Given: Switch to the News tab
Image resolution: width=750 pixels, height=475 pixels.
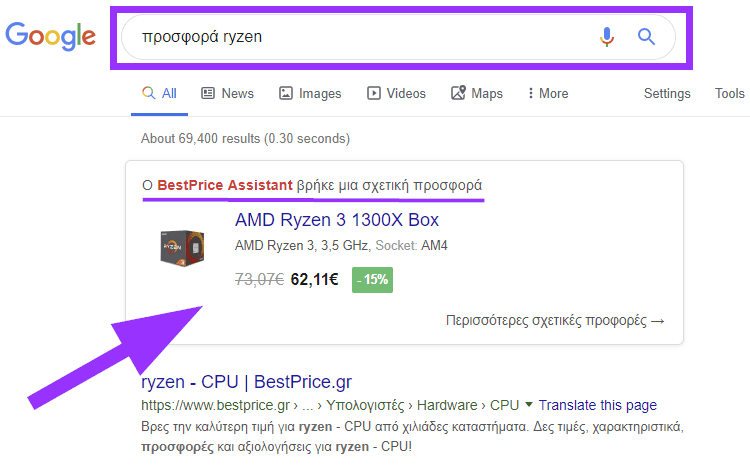Looking at the screenshot, I should tap(227, 93).
